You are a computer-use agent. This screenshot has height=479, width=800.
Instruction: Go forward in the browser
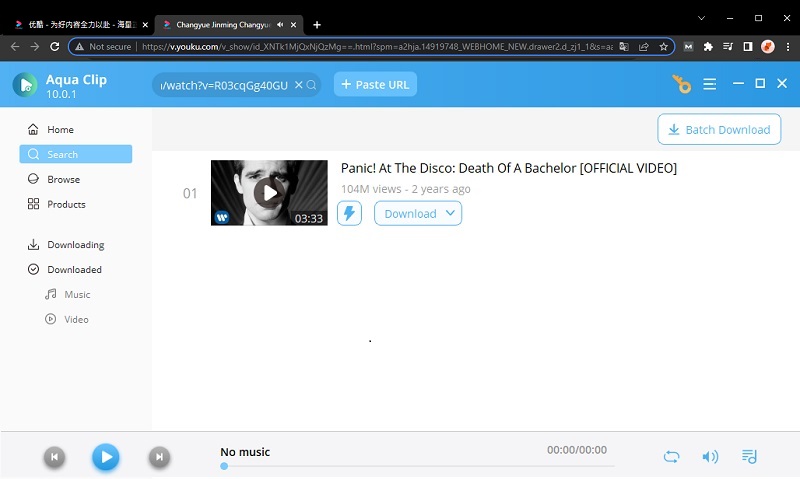[35, 46]
